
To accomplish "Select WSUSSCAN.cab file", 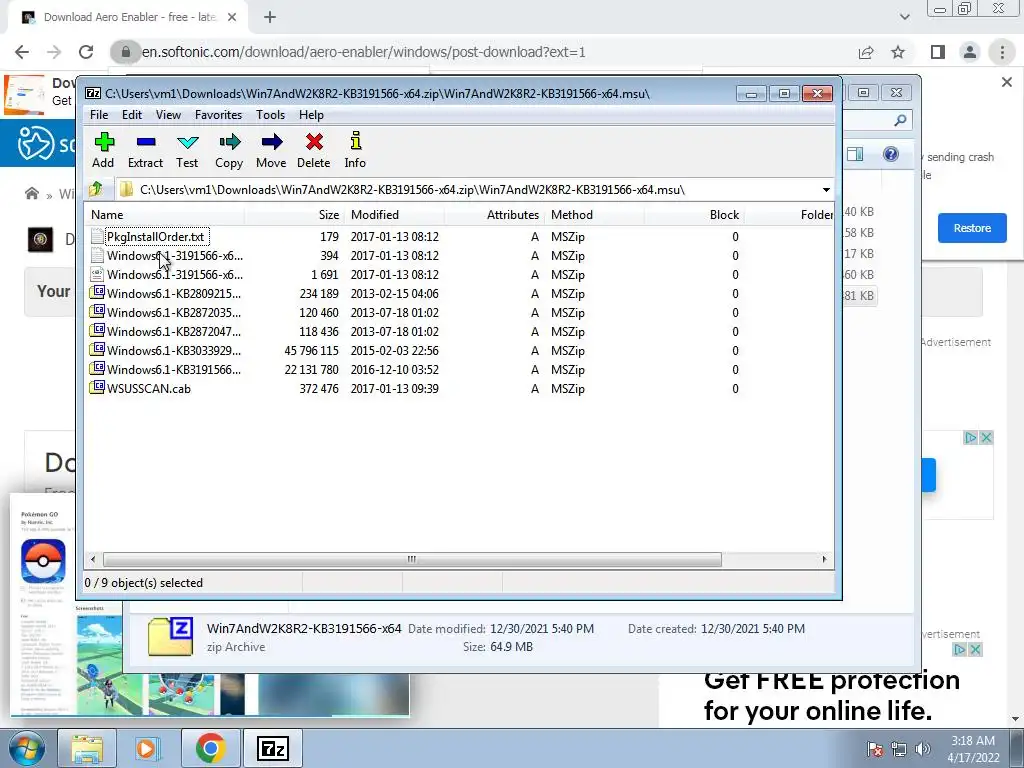I will pos(149,389).
